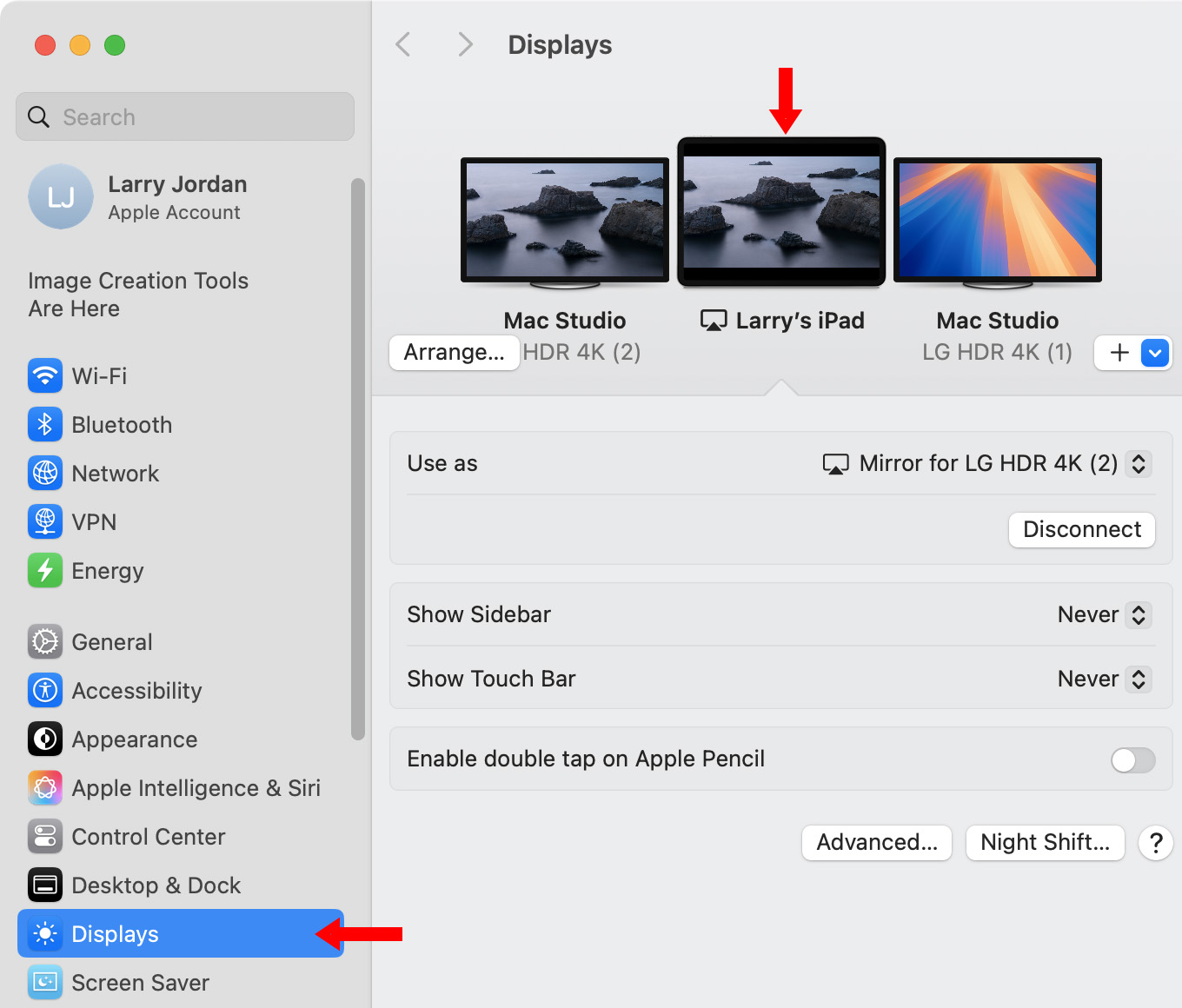Click the sidebar scrollbar
Screen dimensions: 1182x1008
357,459
